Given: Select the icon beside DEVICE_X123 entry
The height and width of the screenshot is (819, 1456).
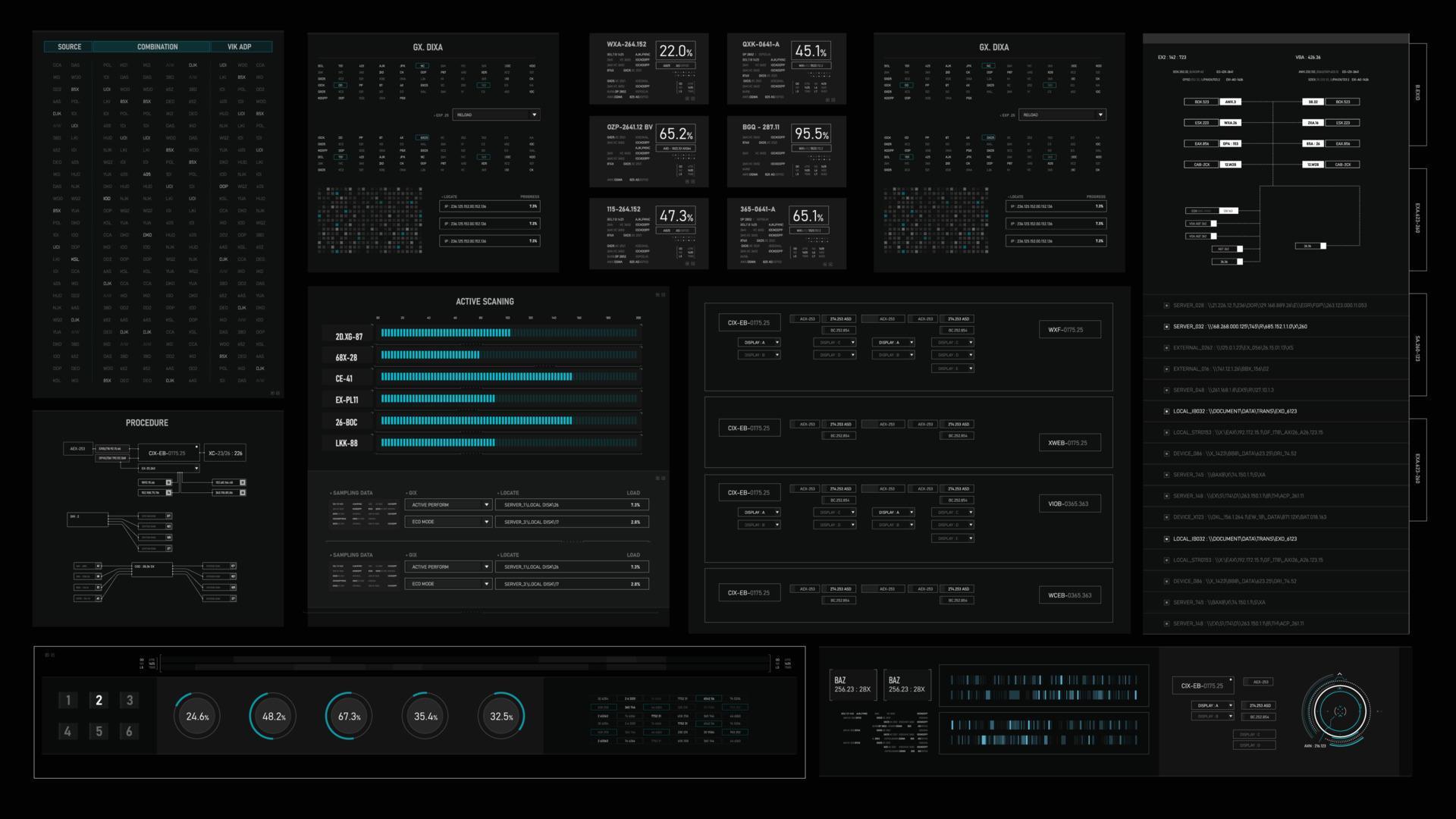Looking at the screenshot, I should pyautogui.click(x=1166, y=516).
